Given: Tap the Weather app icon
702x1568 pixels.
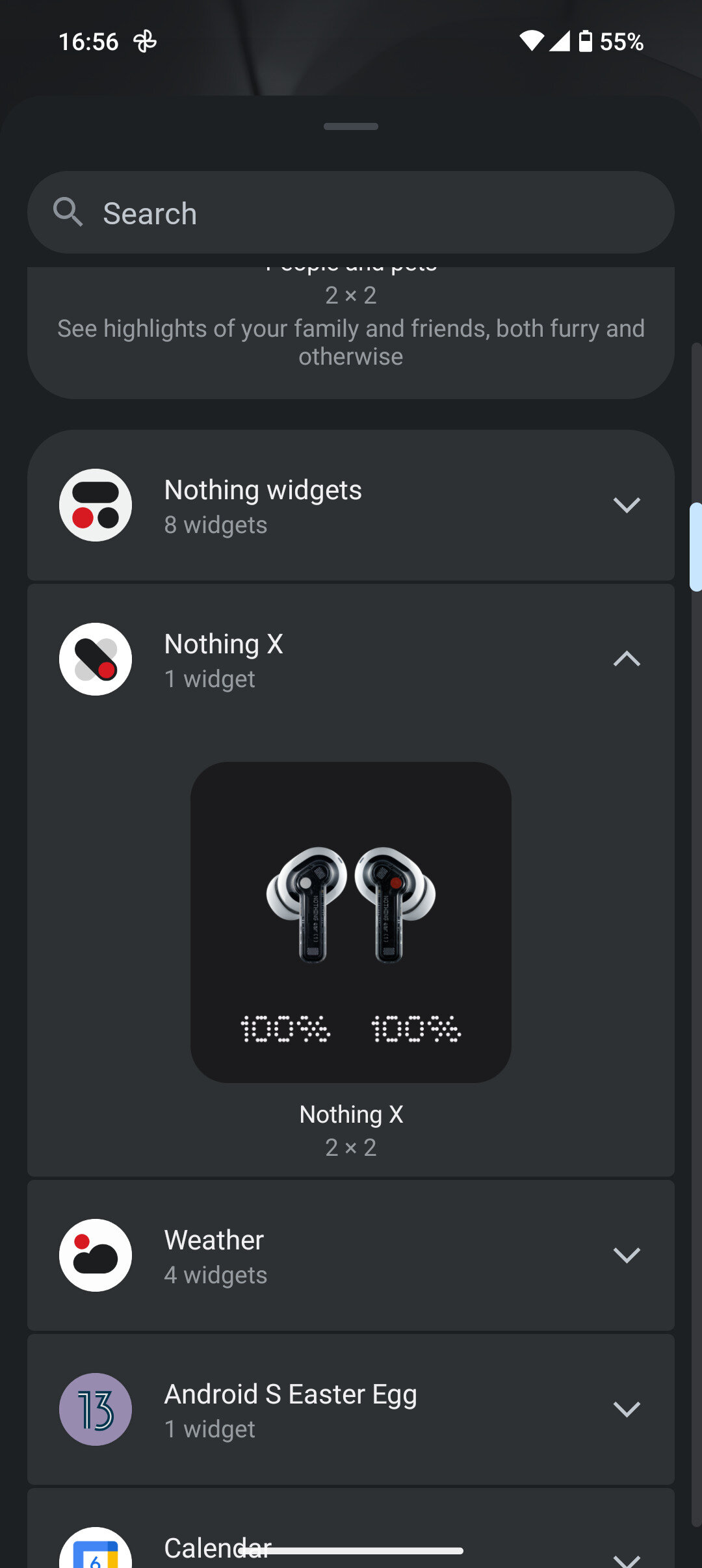Looking at the screenshot, I should (x=96, y=1255).
